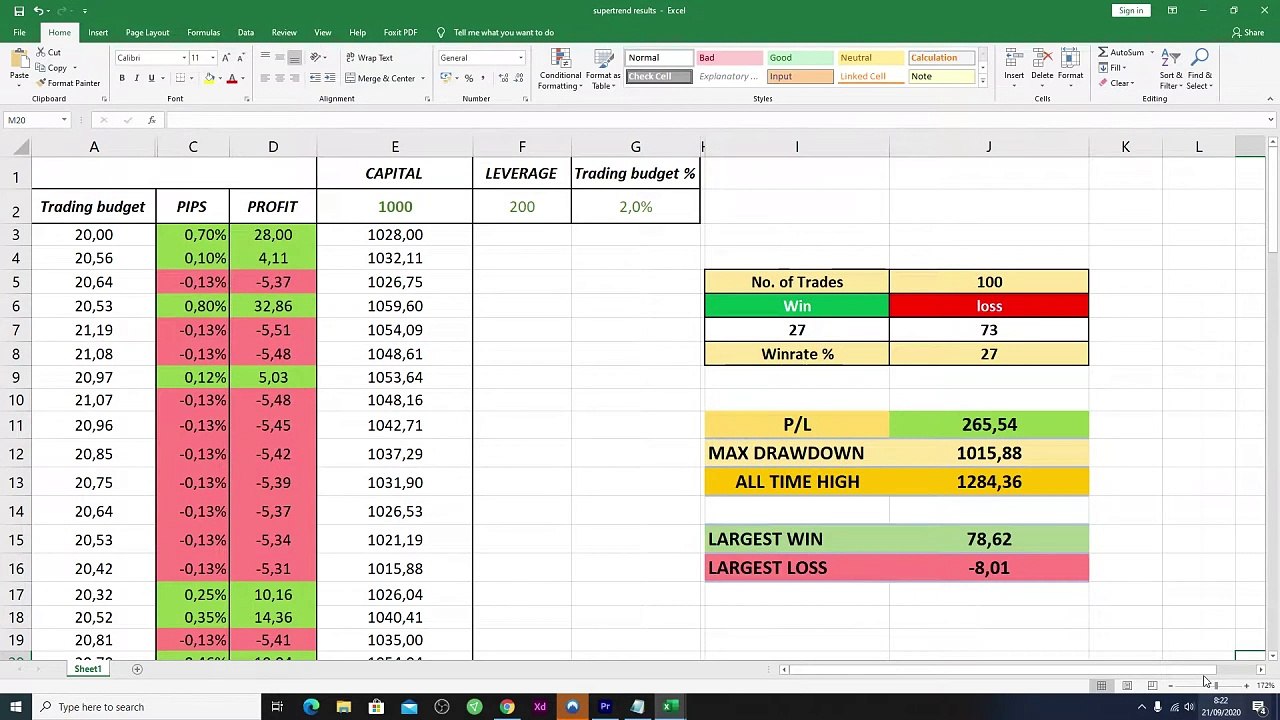The width and height of the screenshot is (1280, 720).
Task: Expand the cell Styles gallery
Action: (x=982, y=81)
